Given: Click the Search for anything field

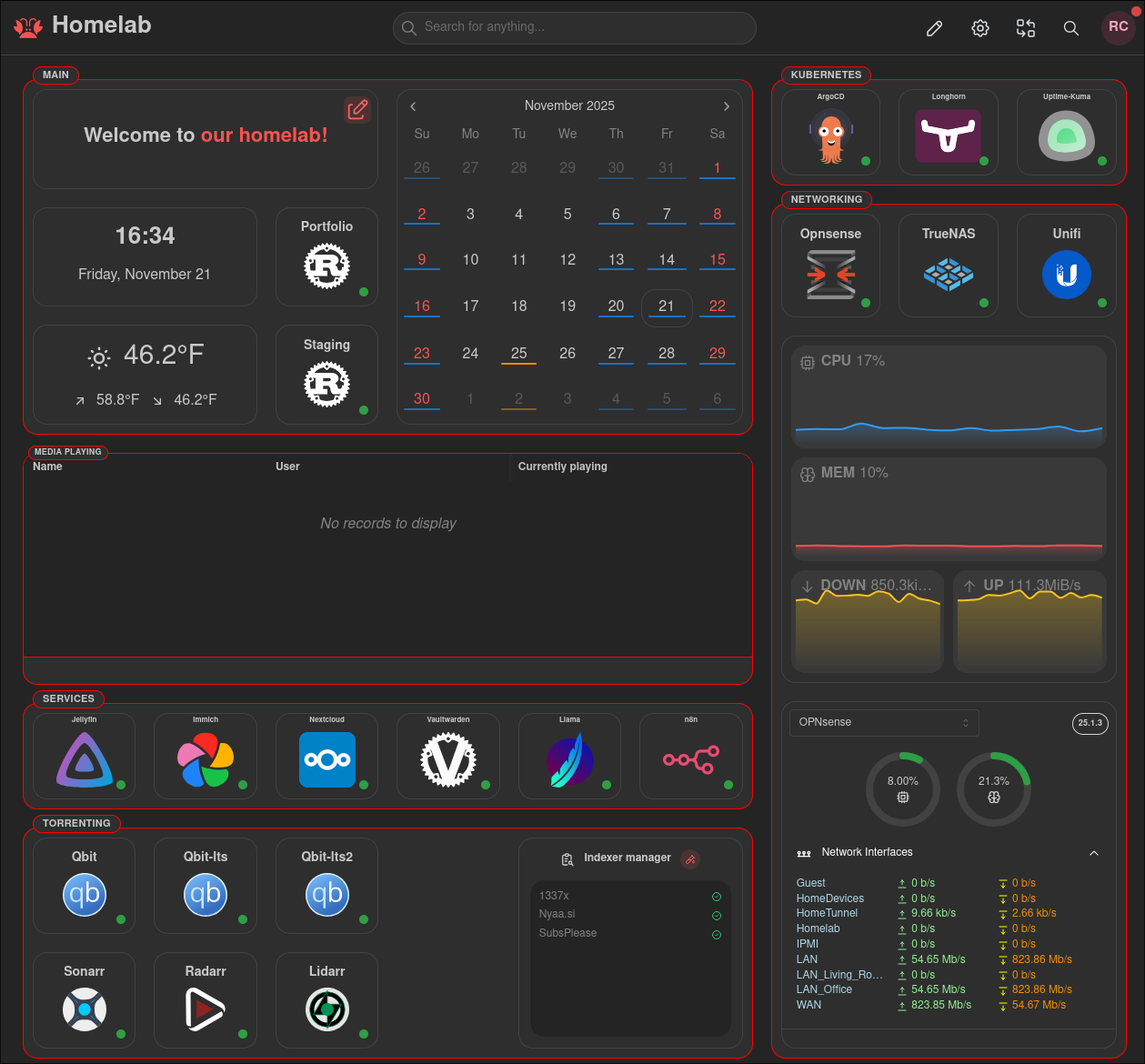Looking at the screenshot, I should click(x=574, y=27).
